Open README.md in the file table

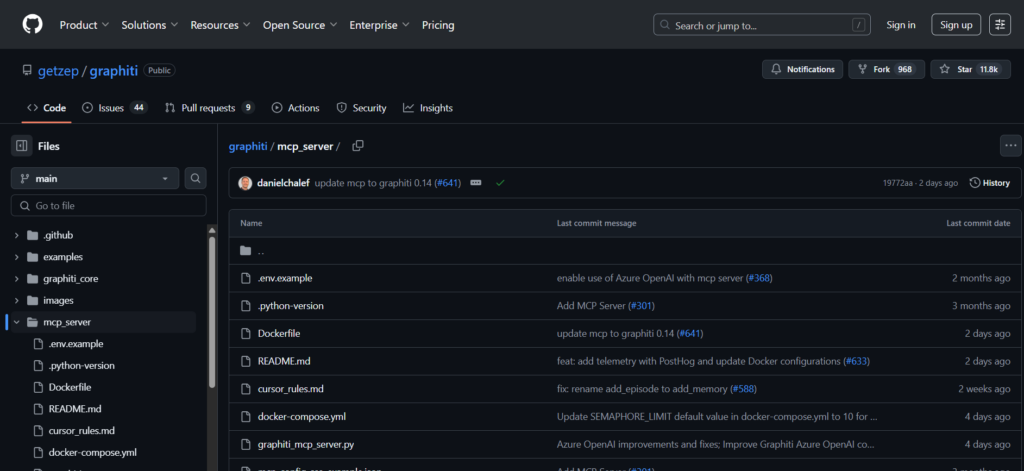284,361
